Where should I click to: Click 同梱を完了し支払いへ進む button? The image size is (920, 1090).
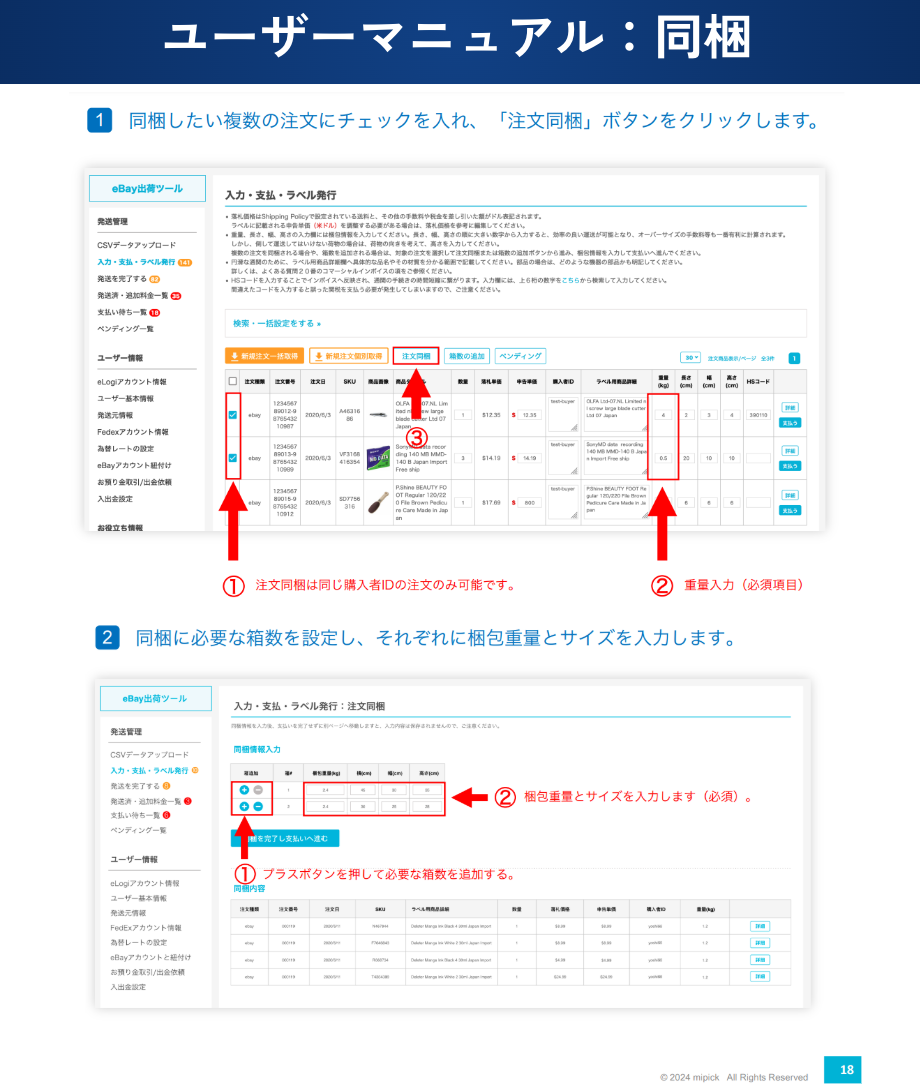pos(285,838)
